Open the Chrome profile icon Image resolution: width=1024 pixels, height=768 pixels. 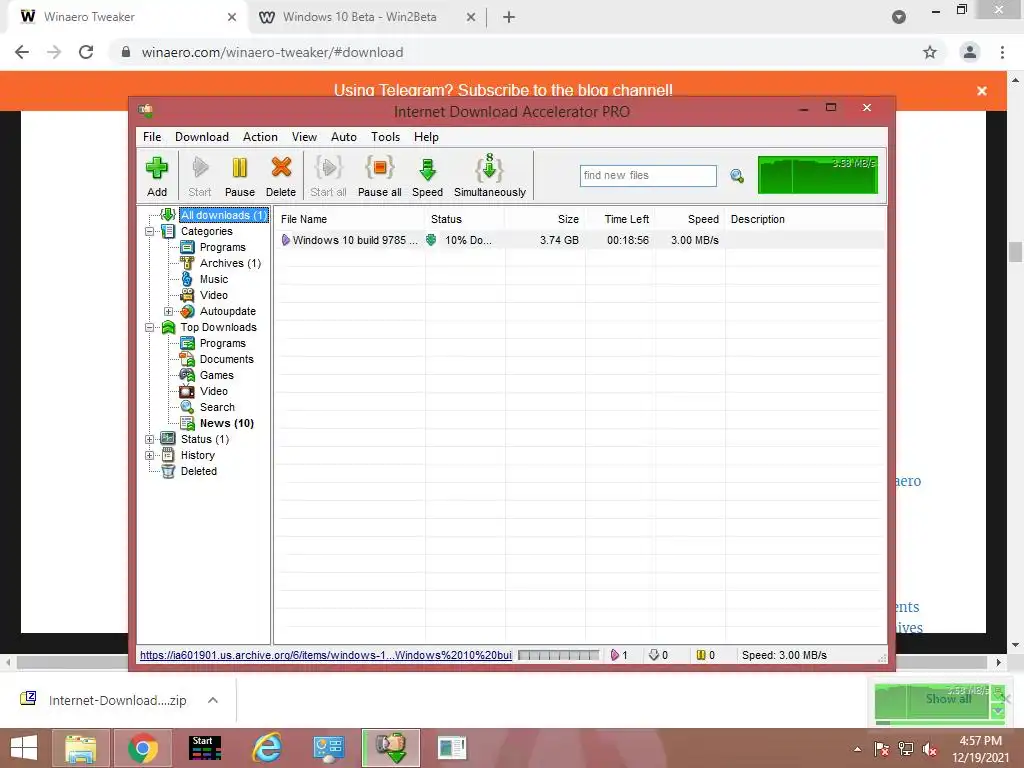pos(970,52)
